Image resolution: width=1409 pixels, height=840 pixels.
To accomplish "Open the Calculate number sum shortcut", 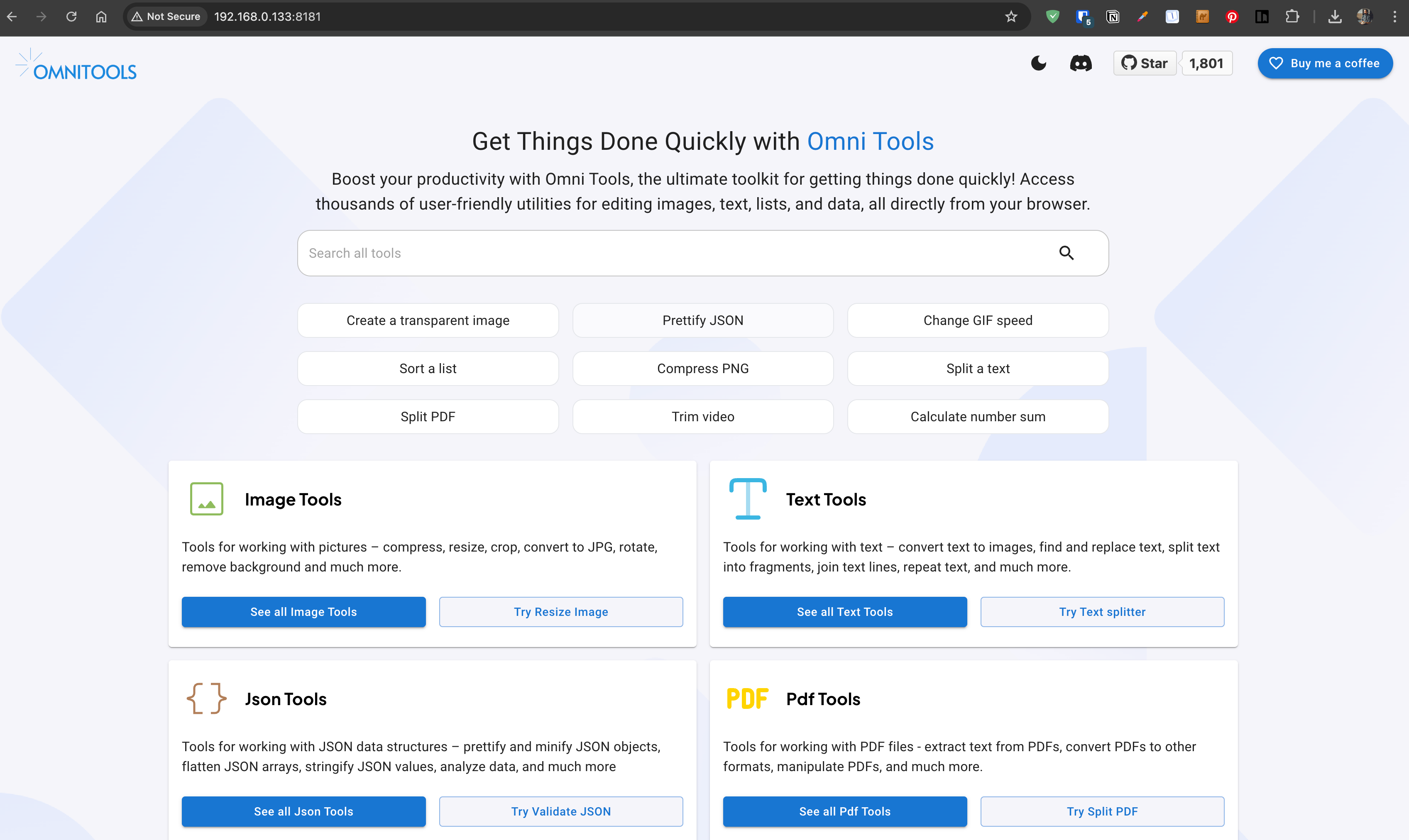I will 978,417.
